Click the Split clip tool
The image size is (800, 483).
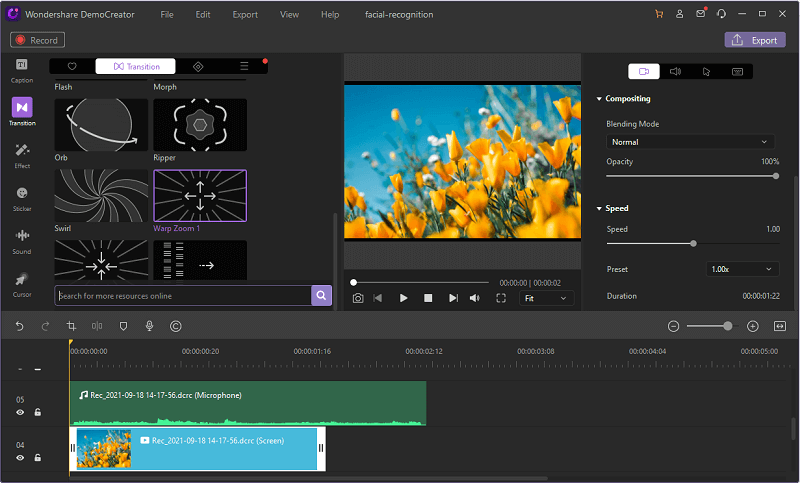tap(97, 326)
